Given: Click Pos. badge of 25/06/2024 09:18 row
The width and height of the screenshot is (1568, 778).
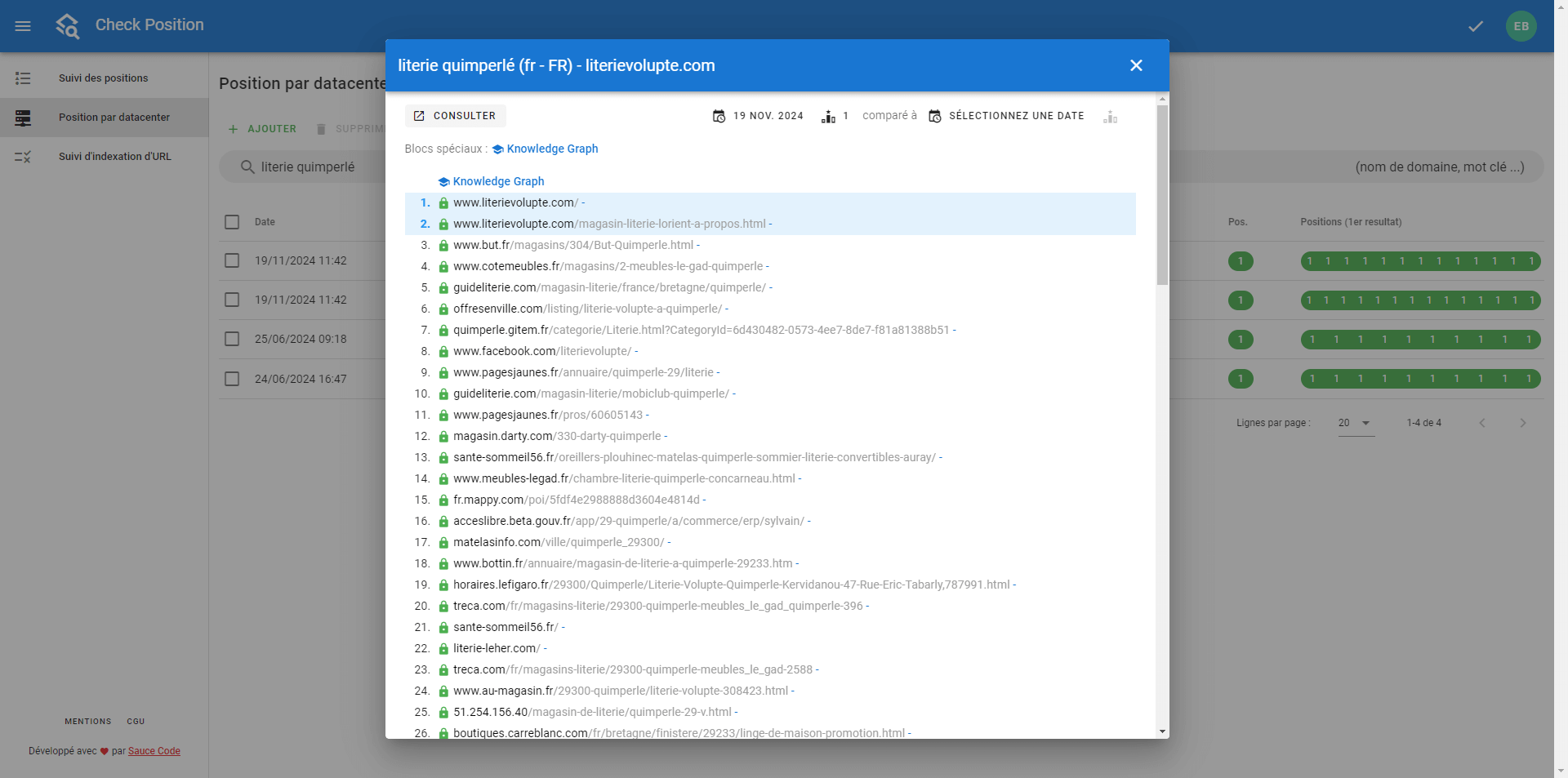Looking at the screenshot, I should pyautogui.click(x=1240, y=340).
